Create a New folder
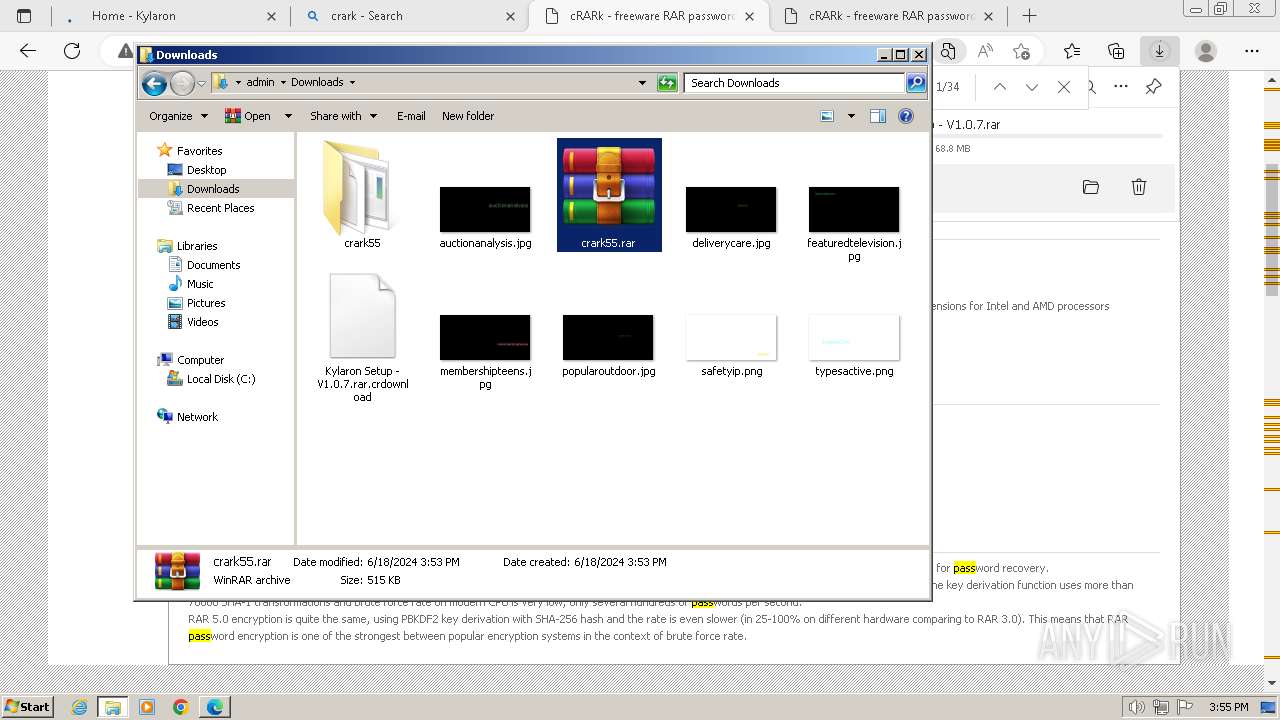The image size is (1280, 720). click(x=468, y=116)
